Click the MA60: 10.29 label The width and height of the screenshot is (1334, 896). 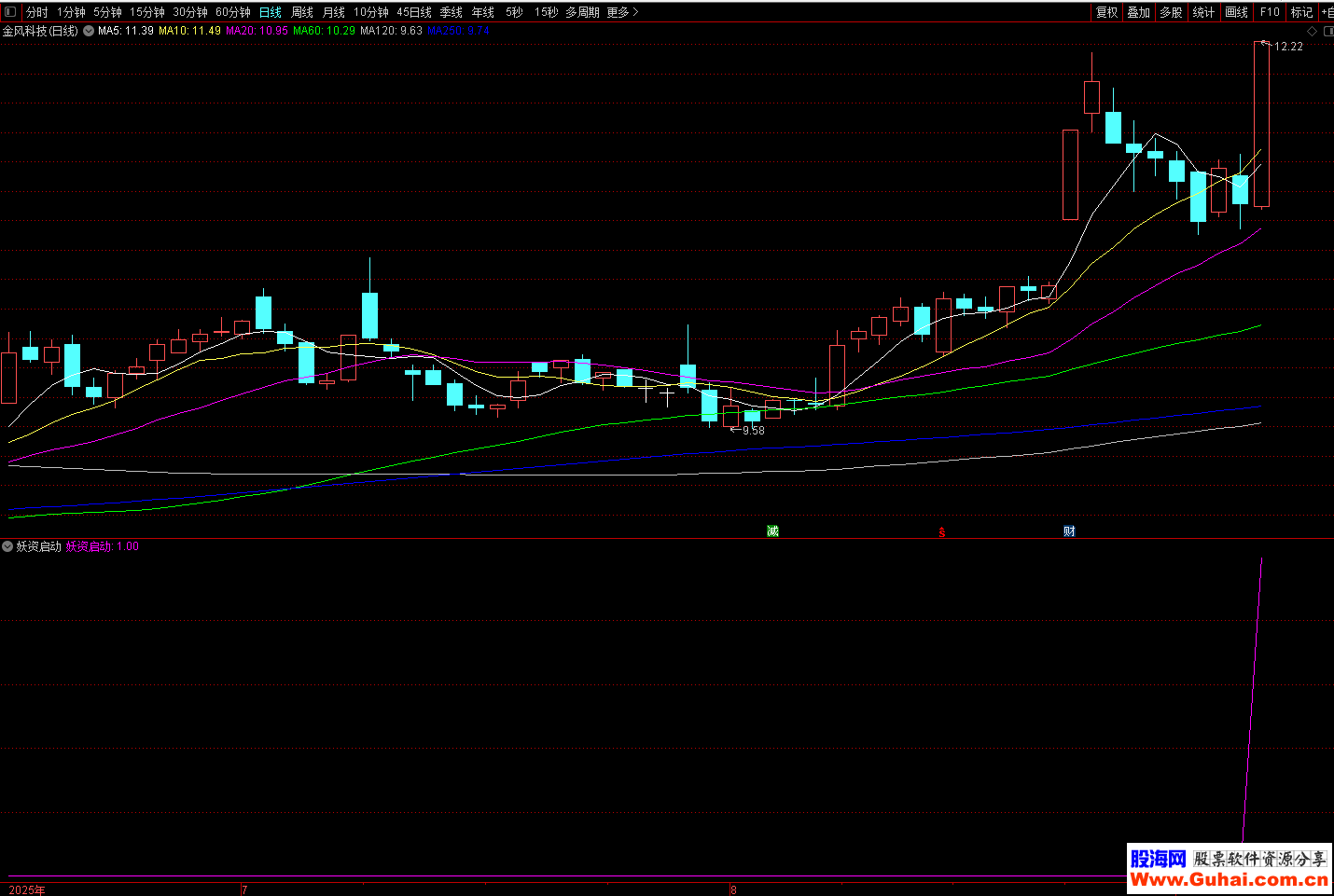pyautogui.click(x=324, y=31)
